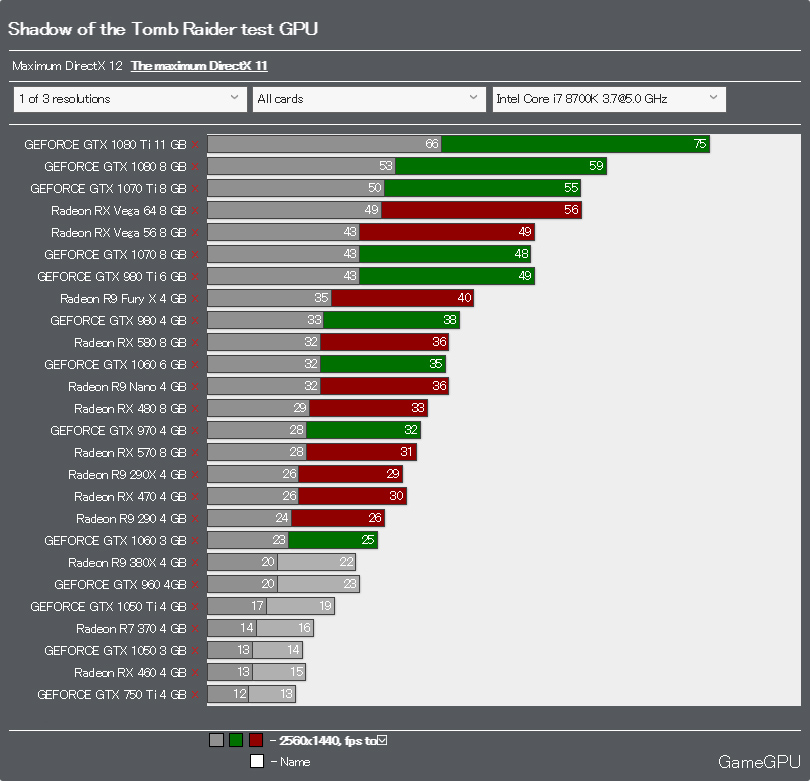Expand the All cards dropdown
810x781 pixels.
pyautogui.click(x=369, y=99)
